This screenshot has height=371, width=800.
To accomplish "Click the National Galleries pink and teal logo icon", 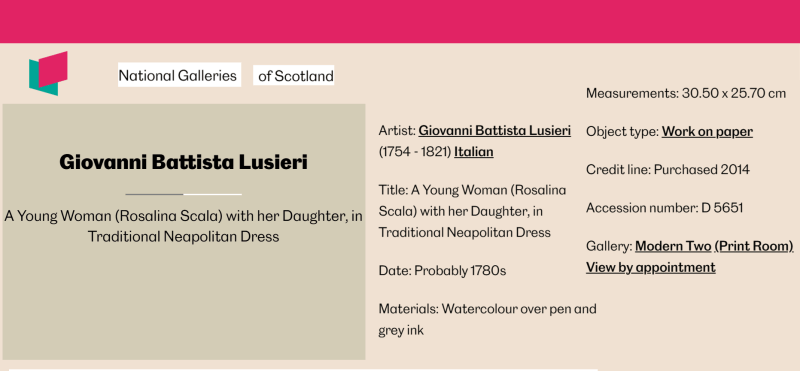I will coord(48,73).
